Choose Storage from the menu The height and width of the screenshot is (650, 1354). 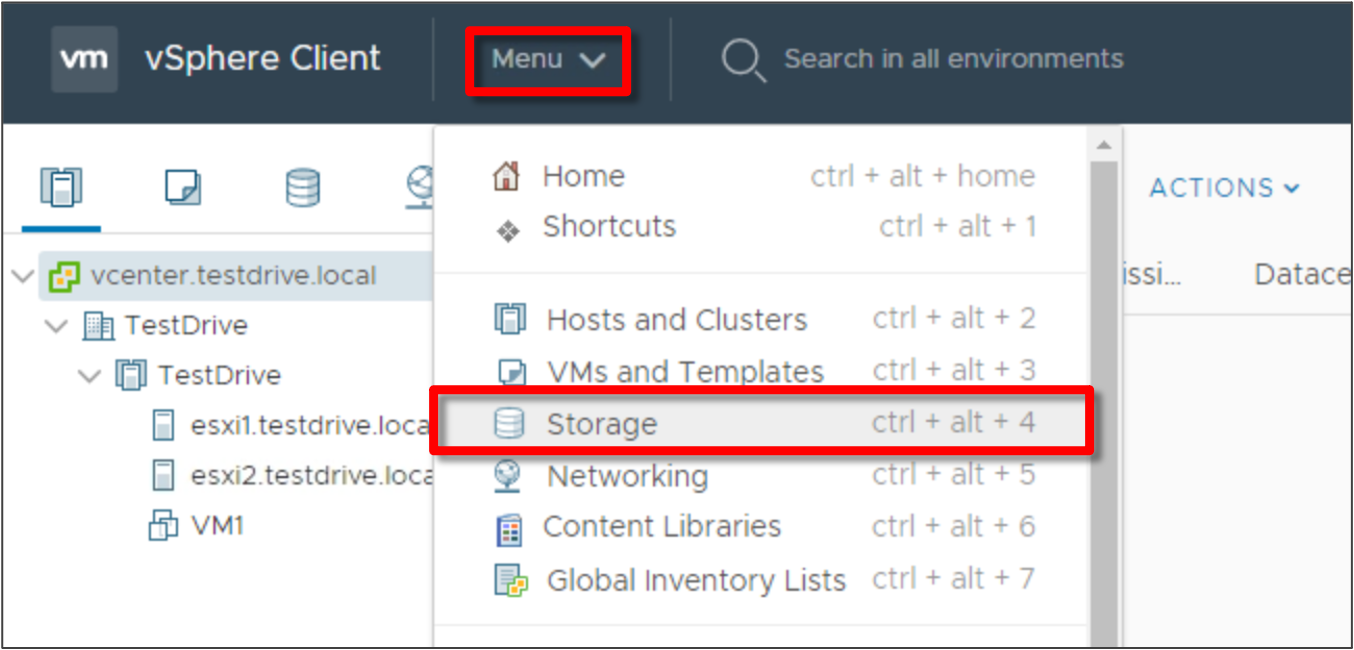tap(762, 423)
